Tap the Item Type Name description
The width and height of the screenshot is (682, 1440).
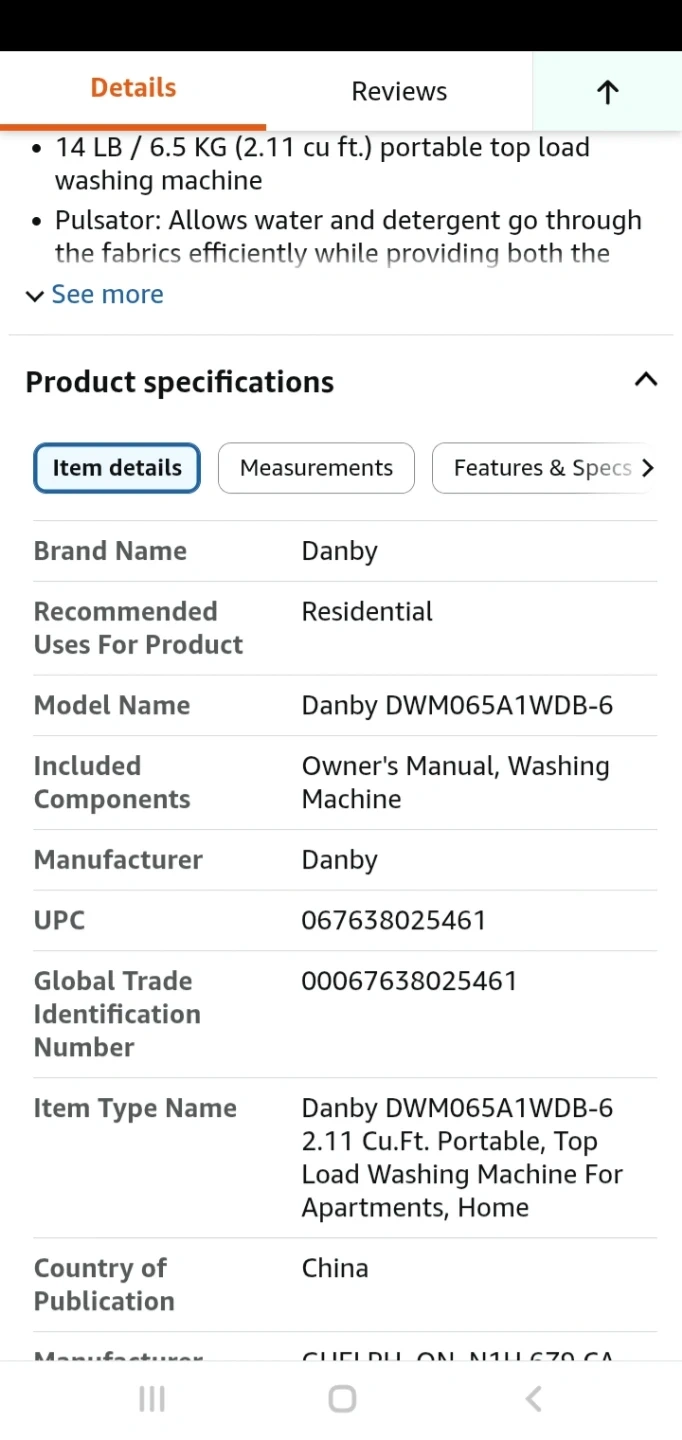click(462, 1157)
